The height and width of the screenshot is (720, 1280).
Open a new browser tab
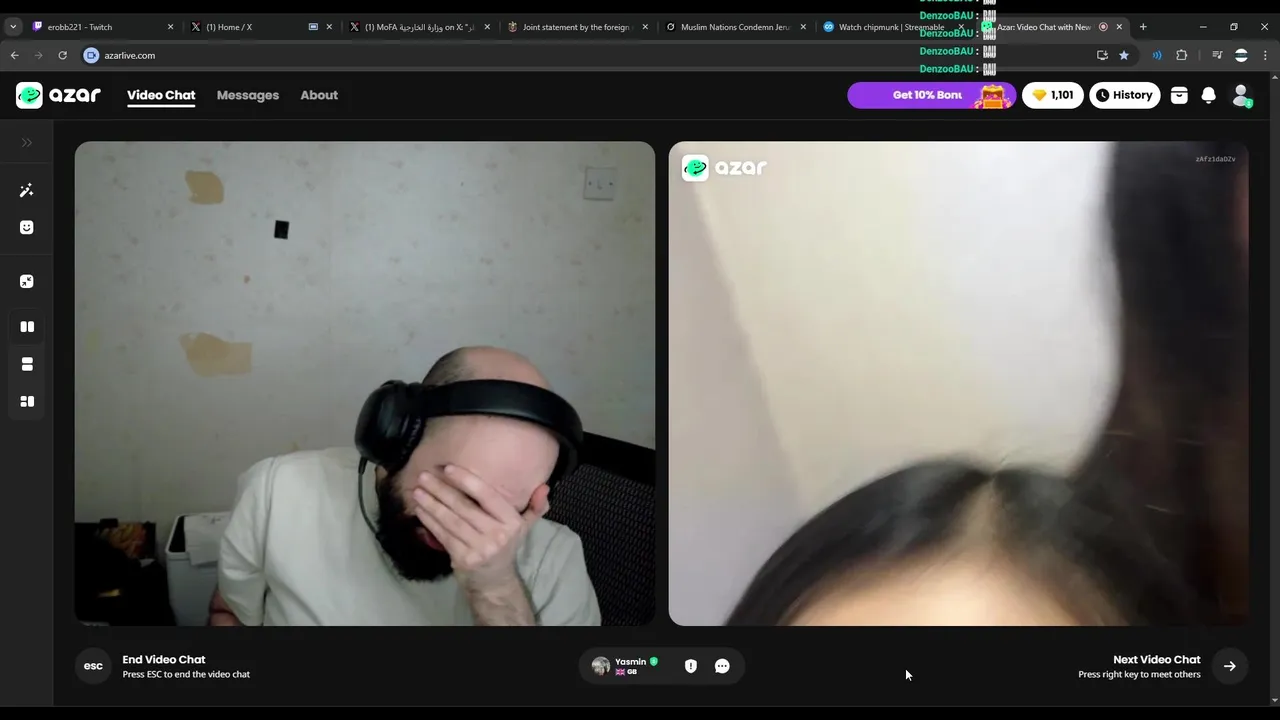tap(1143, 27)
